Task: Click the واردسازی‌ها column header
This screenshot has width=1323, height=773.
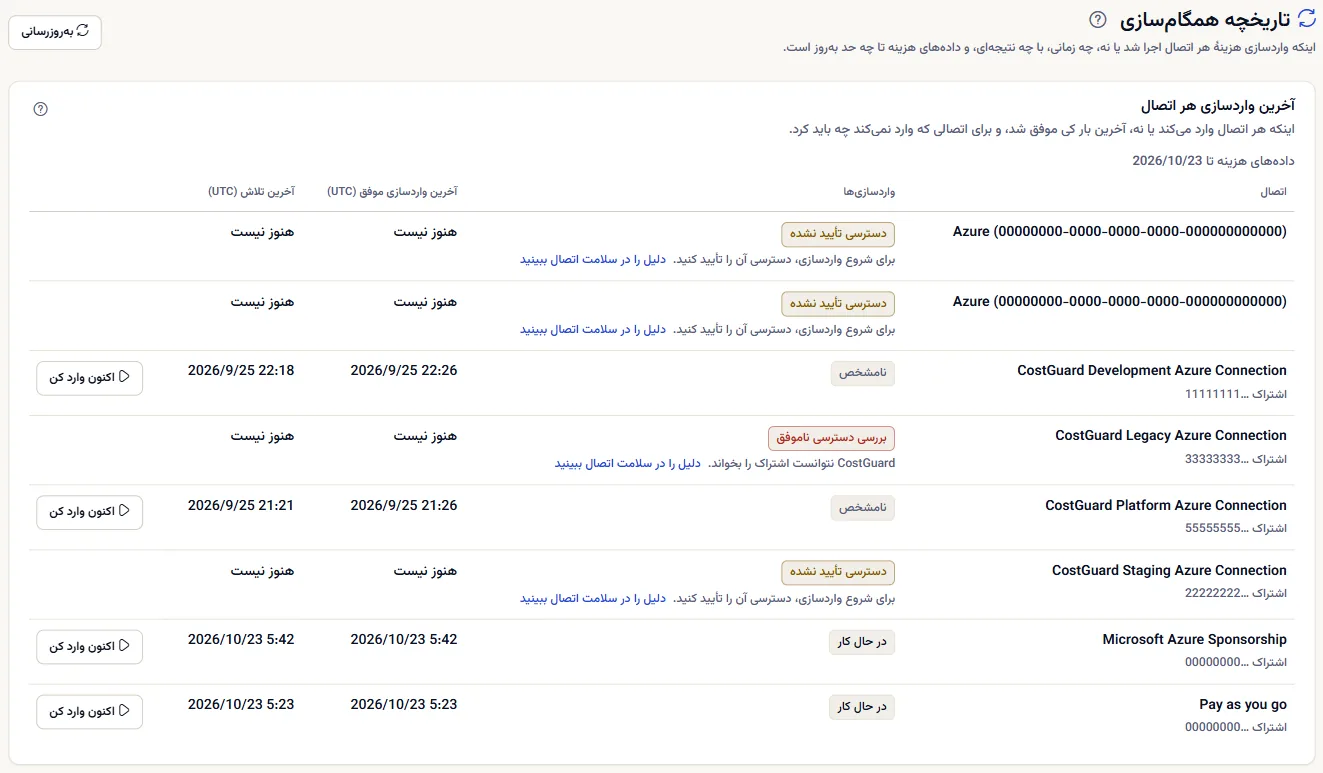Action: pyautogui.click(x=869, y=191)
